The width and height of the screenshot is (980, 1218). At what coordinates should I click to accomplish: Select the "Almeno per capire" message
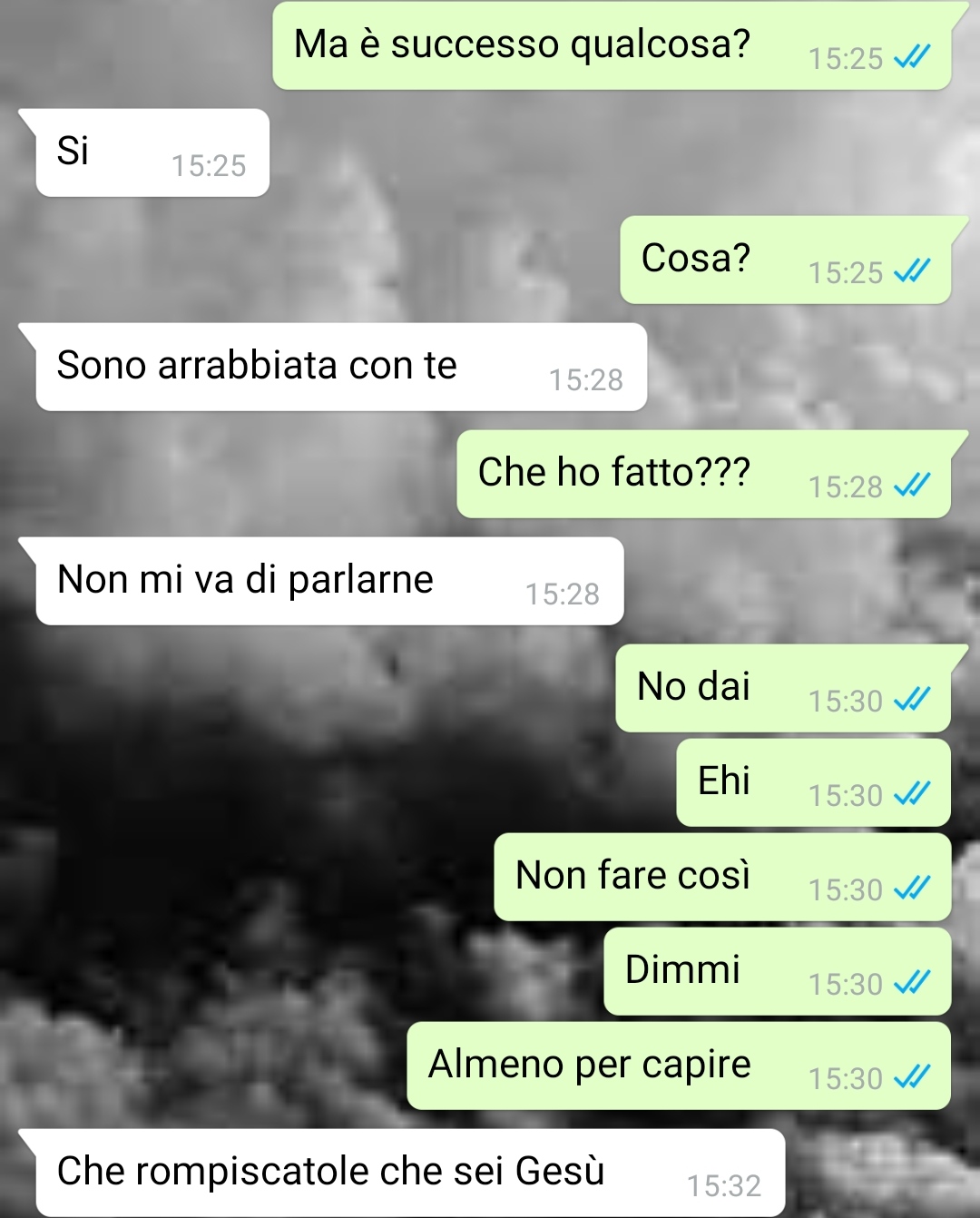coord(679,1066)
